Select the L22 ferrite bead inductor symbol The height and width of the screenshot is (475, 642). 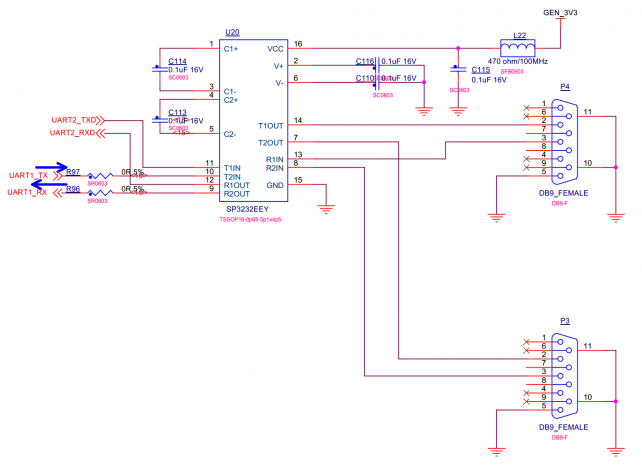point(518,47)
